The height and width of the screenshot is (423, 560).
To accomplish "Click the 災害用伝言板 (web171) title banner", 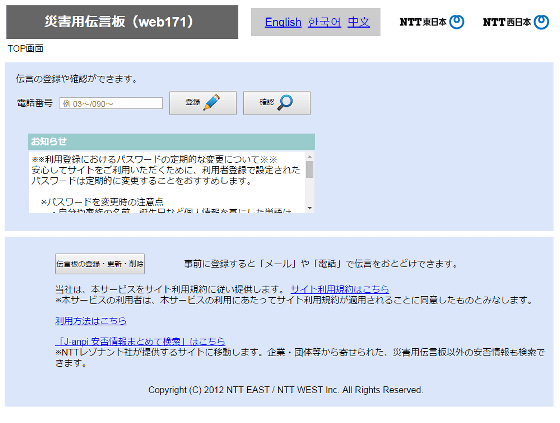I will 122,22.
